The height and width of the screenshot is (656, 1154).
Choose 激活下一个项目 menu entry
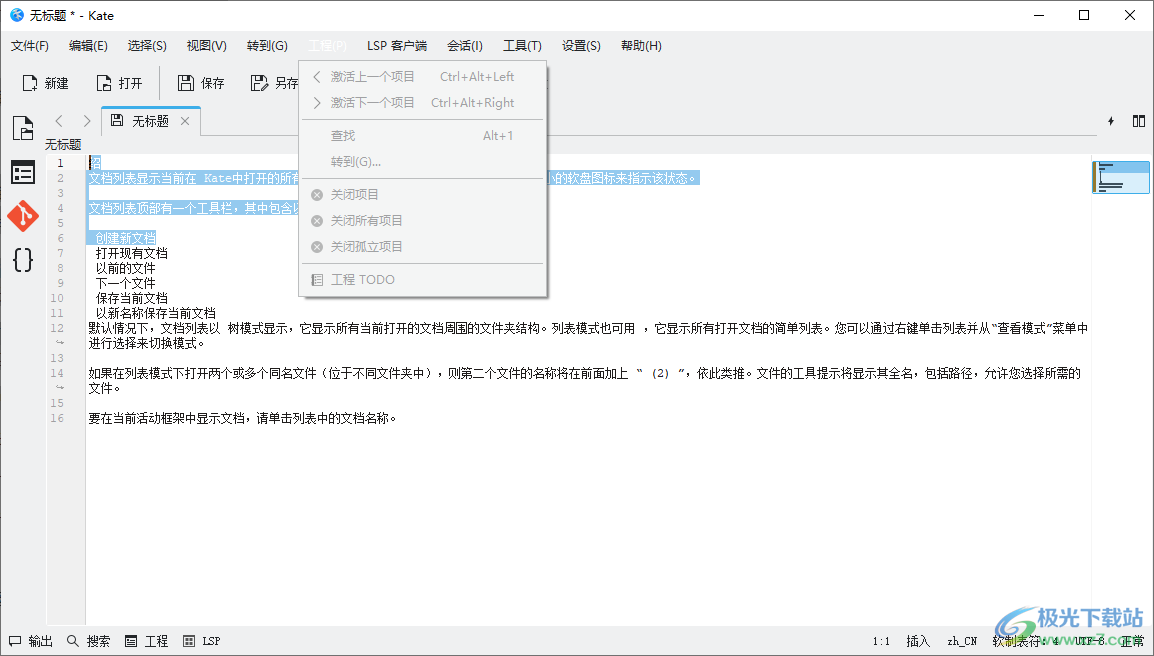pyautogui.click(x=422, y=102)
